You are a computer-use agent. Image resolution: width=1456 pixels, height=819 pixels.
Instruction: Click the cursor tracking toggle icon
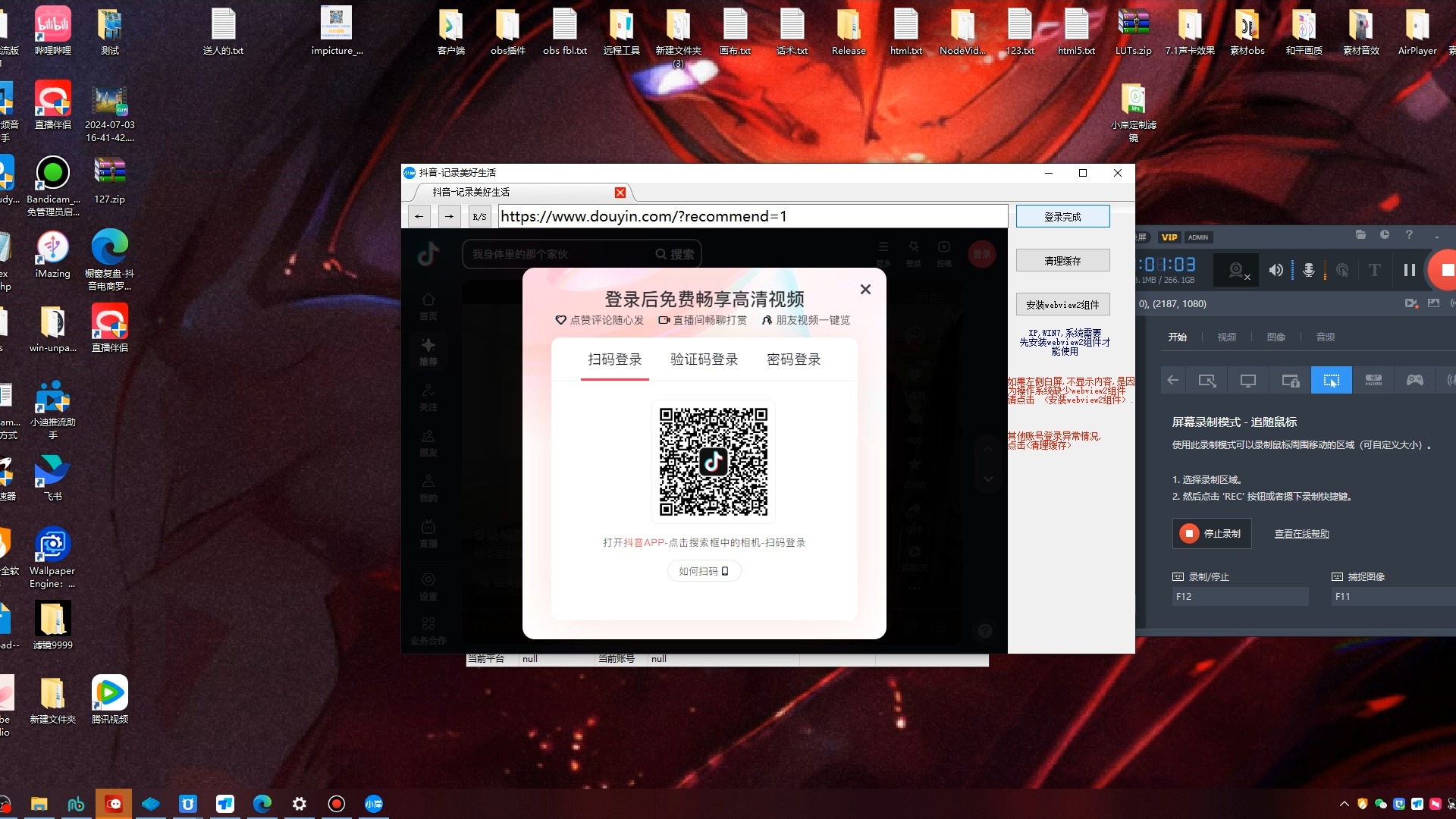pos(1332,379)
